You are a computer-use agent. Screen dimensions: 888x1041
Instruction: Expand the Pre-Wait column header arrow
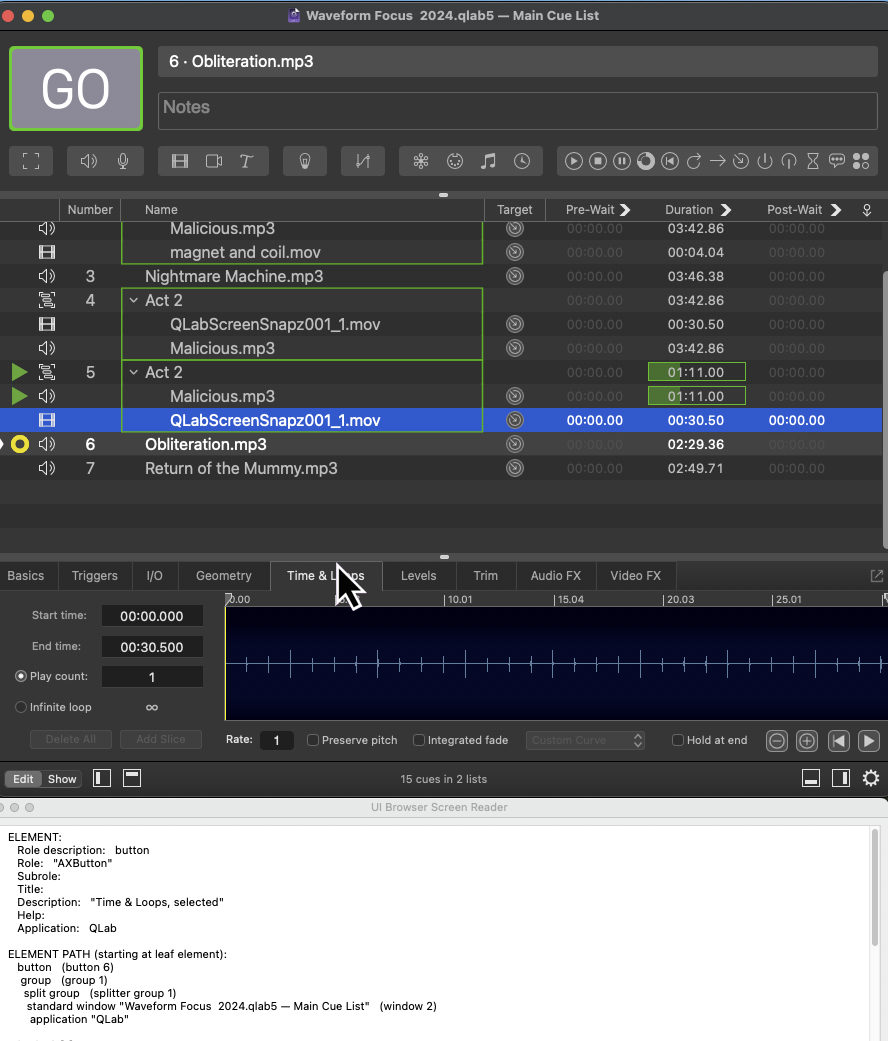625,210
